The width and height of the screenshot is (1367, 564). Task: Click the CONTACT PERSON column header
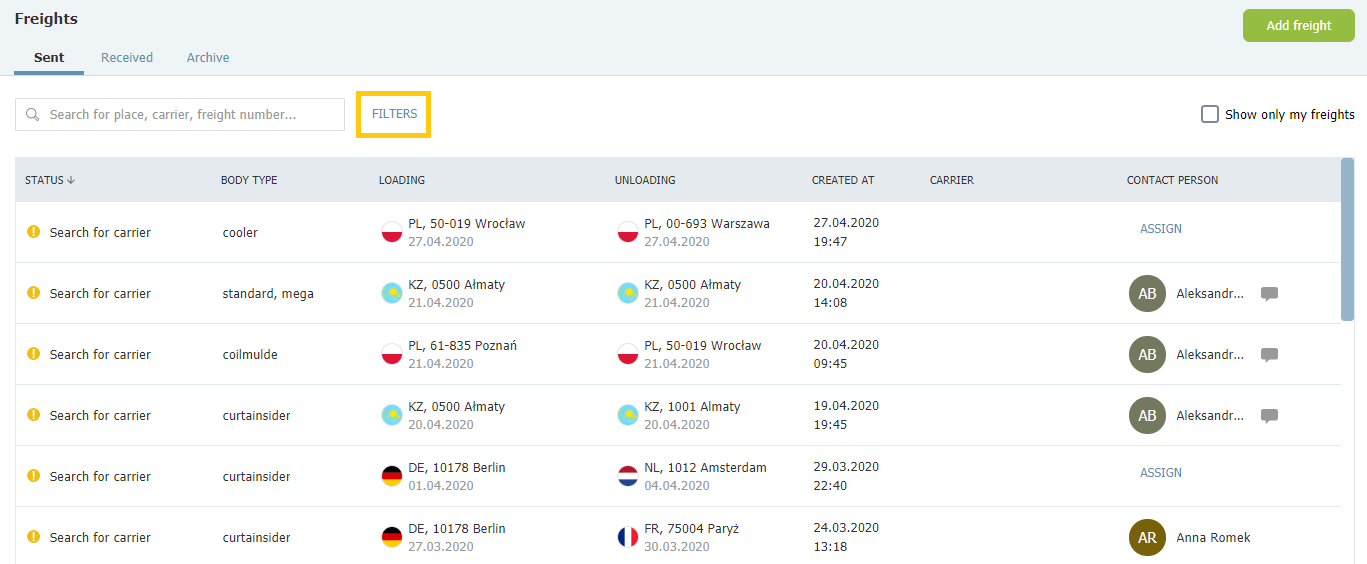click(1173, 180)
